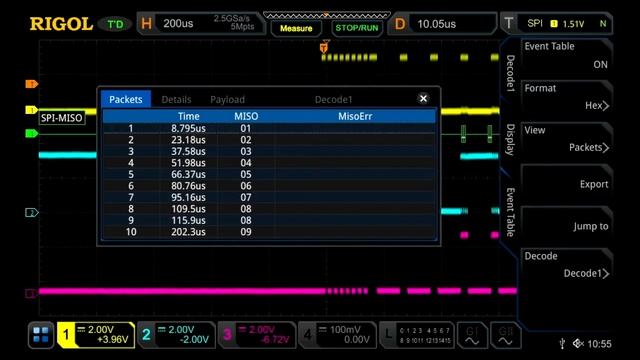Close the Decode1 event table popup
This screenshot has height=360, width=640.
pos(423,98)
